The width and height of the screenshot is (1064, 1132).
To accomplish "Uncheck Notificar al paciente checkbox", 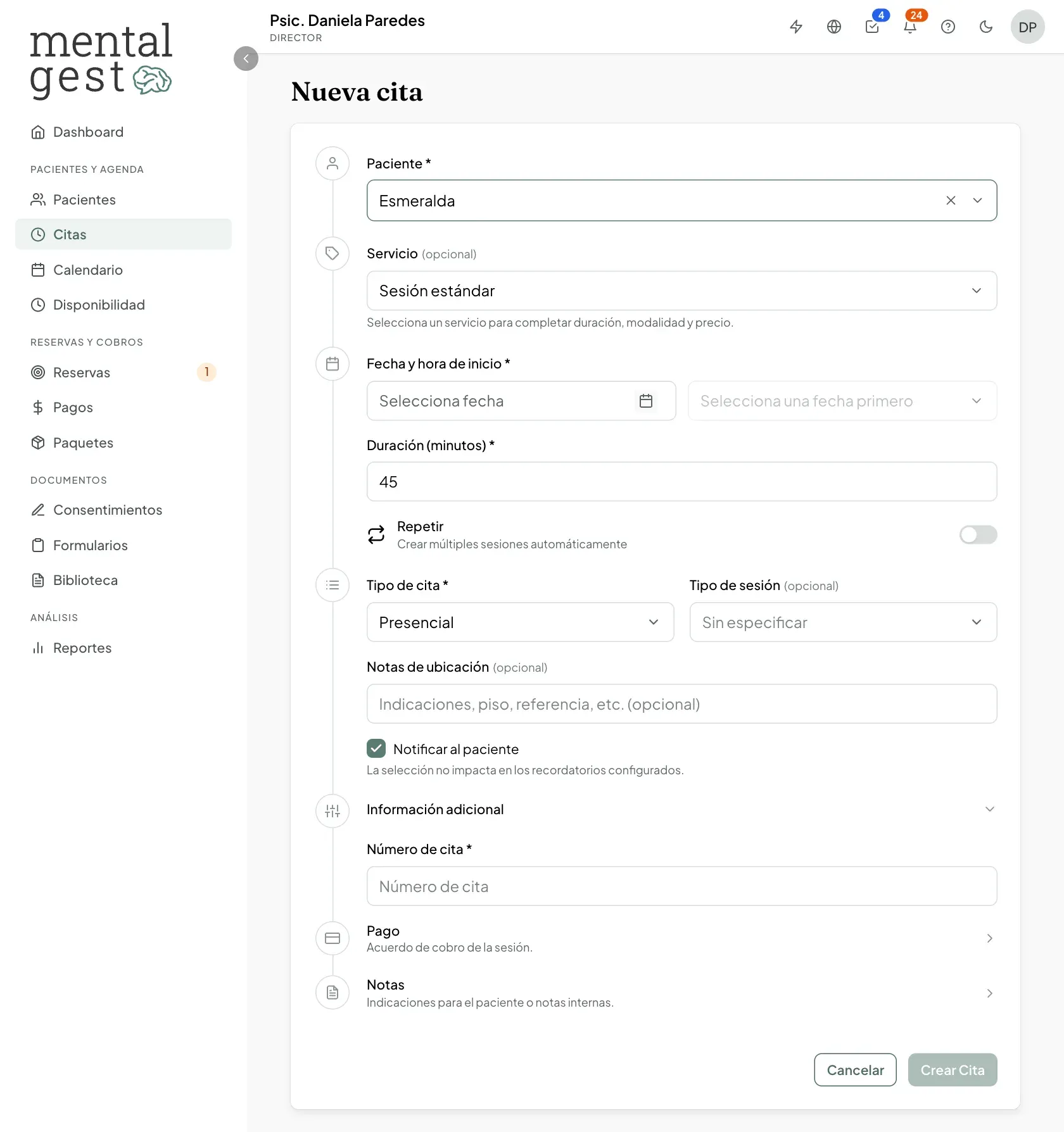I will point(376,748).
